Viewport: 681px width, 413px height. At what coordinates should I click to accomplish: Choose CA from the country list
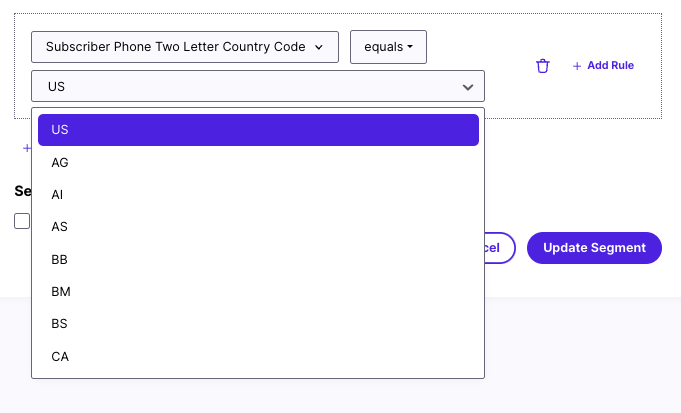click(258, 357)
